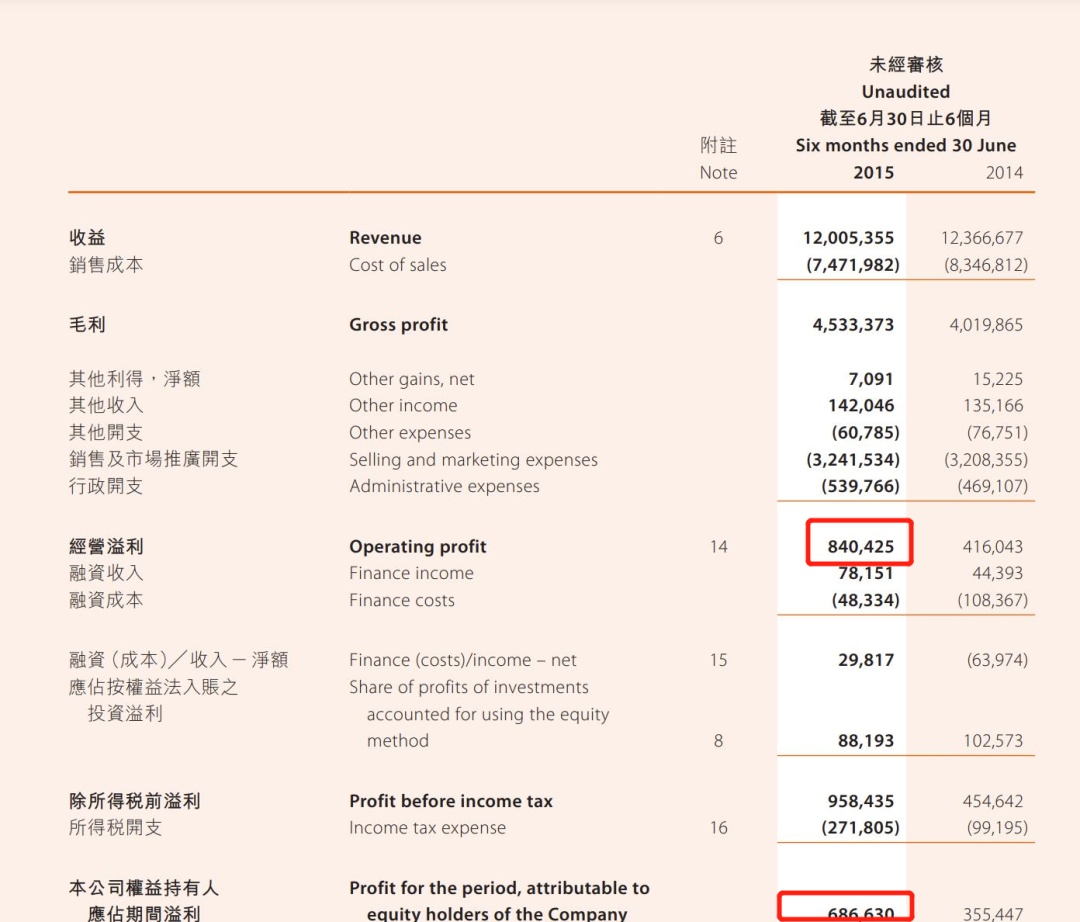Select equity method value 102,573
Screen dimensions: 1080x922
(x=993, y=741)
